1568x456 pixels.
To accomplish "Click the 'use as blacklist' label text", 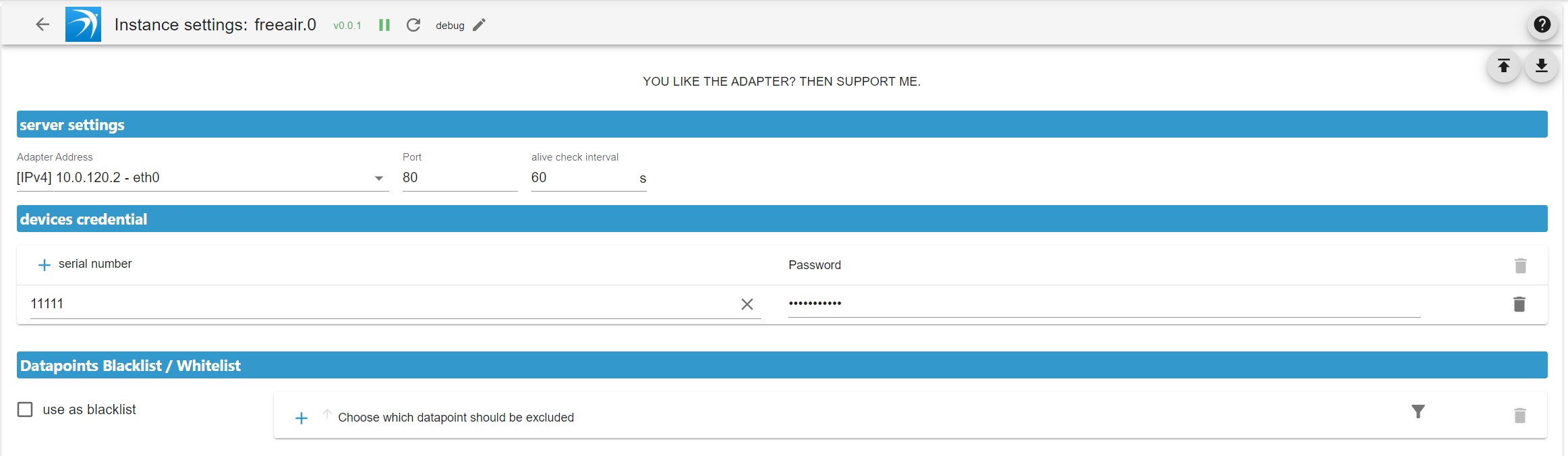I will pos(90,409).
